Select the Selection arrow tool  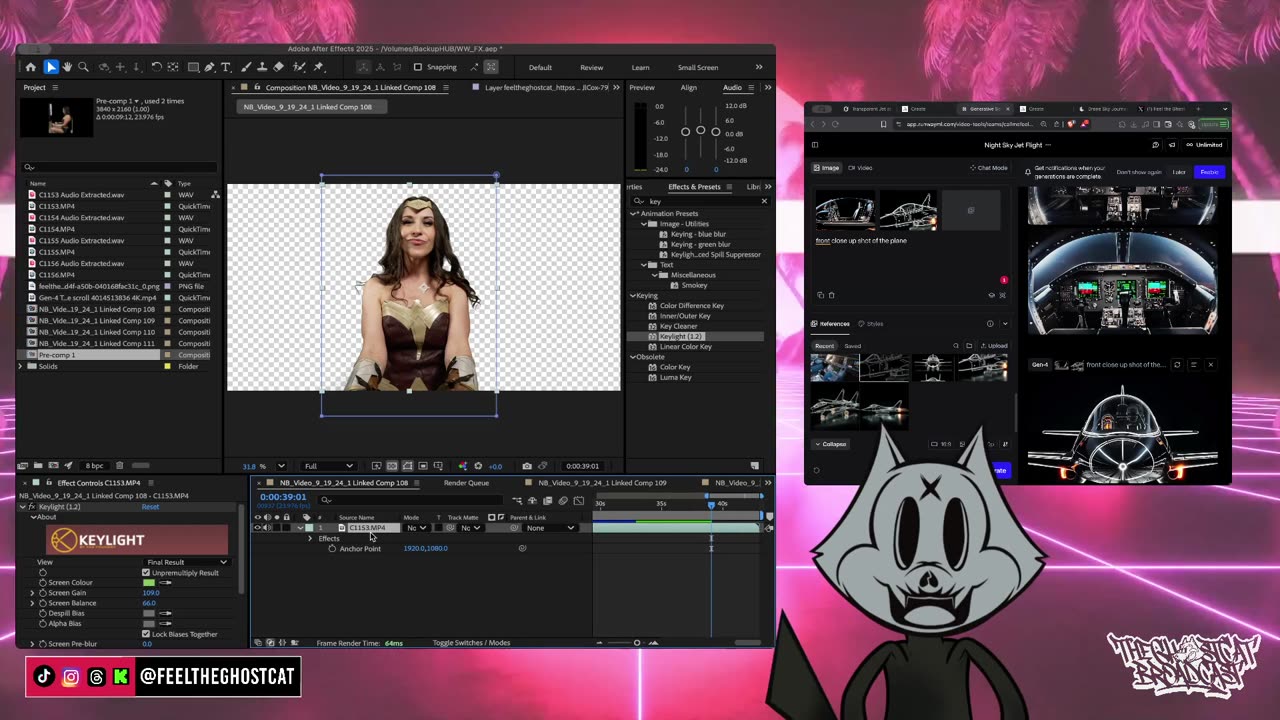pyautogui.click(x=51, y=67)
